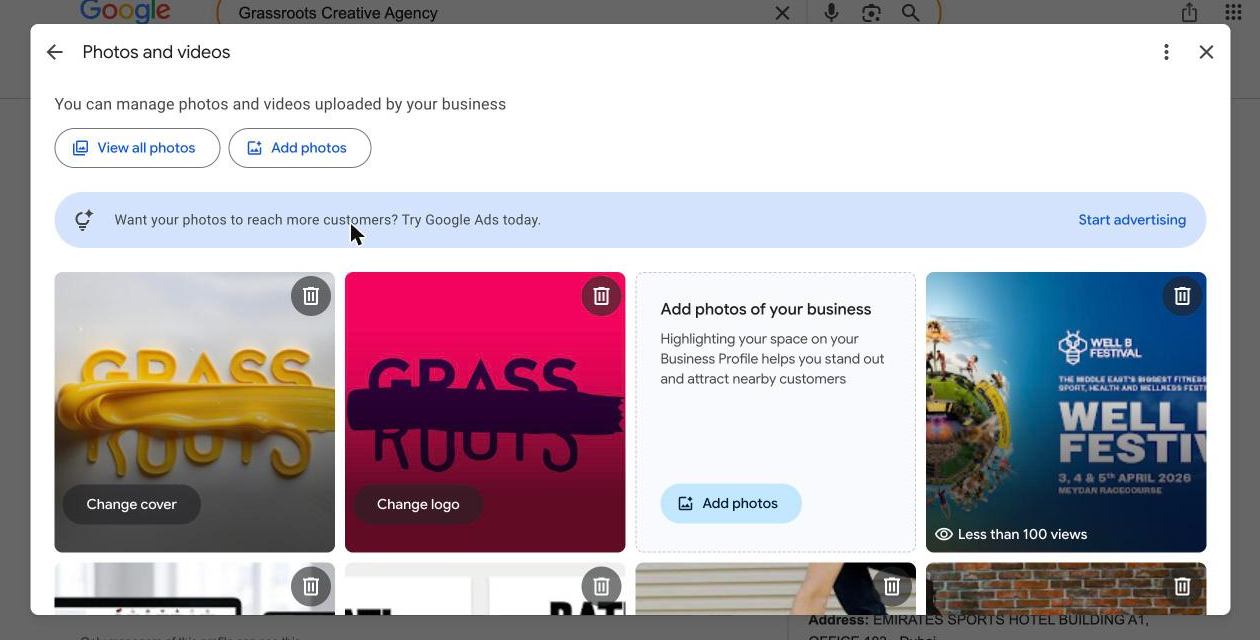Open the Well B Festival photo thumbnail
Screen dimensions: 1260x640
[1066, 412]
